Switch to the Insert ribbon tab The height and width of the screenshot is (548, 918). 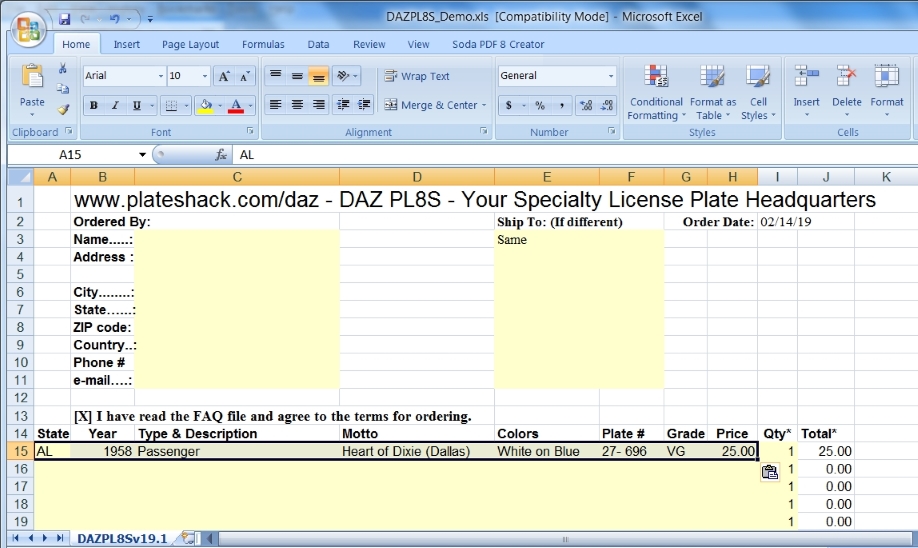(x=126, y=44)
